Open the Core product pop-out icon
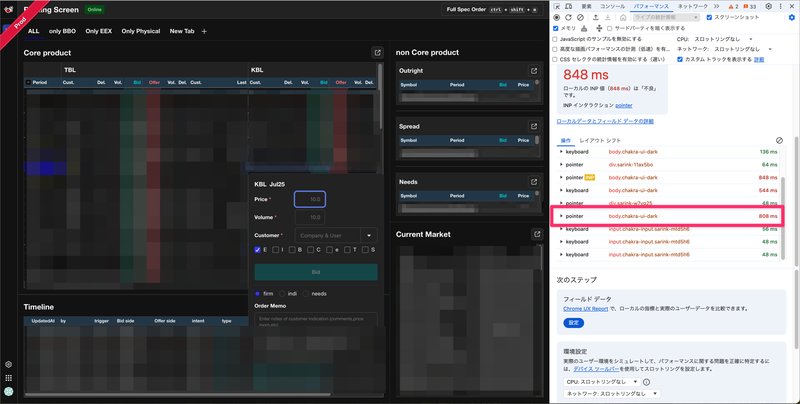800x404 pixels. [x=378, y=53]
